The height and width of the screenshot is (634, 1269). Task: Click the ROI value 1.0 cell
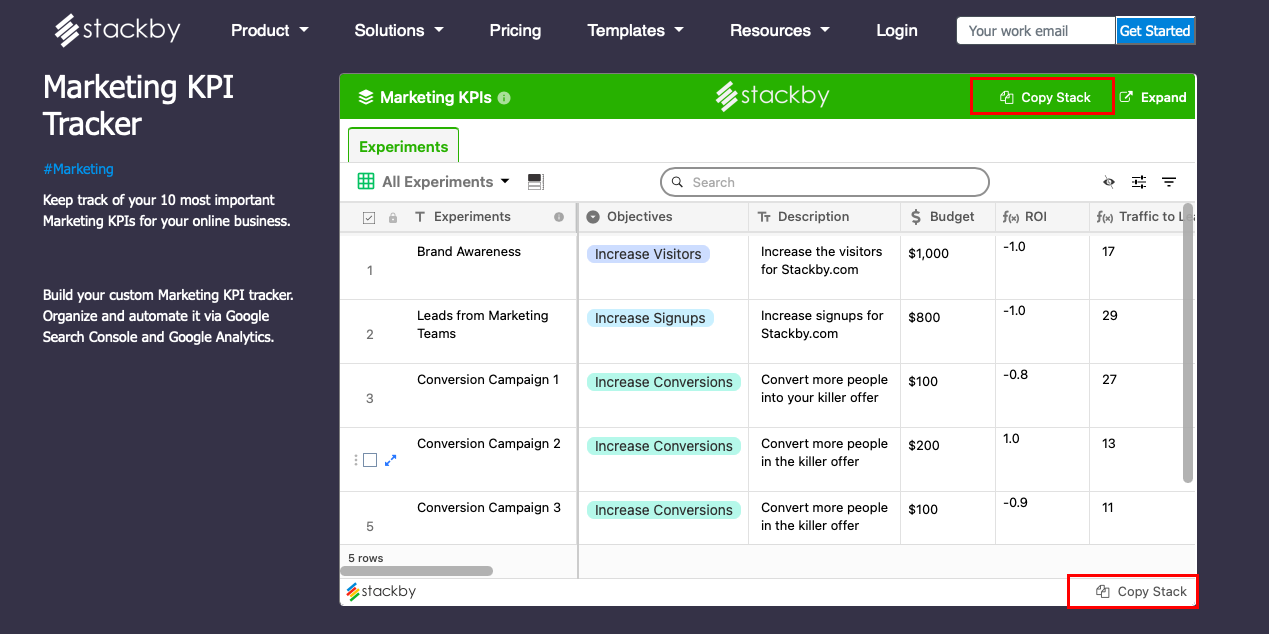[x=1042, y=459]
